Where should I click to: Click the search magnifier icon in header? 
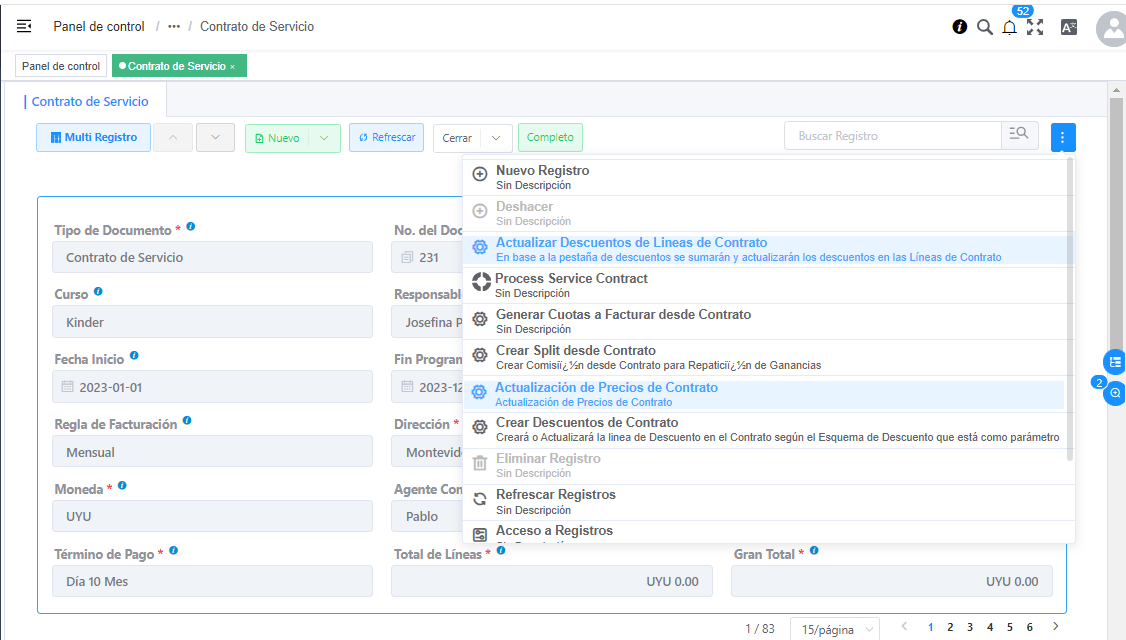point(985,27)
